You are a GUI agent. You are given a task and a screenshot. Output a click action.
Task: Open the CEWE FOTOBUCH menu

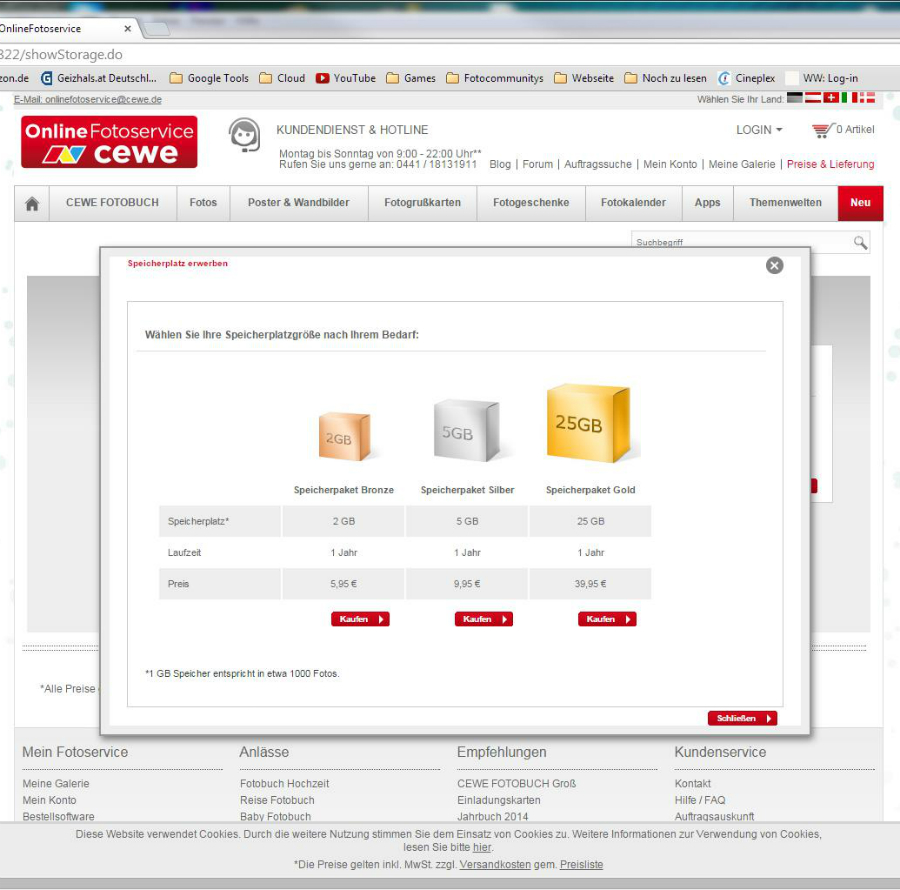112,203
